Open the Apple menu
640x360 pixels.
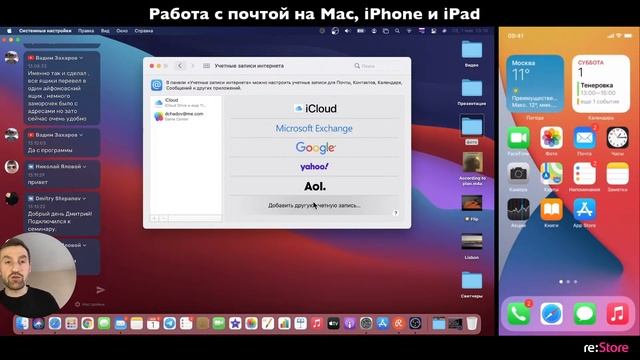9,31
